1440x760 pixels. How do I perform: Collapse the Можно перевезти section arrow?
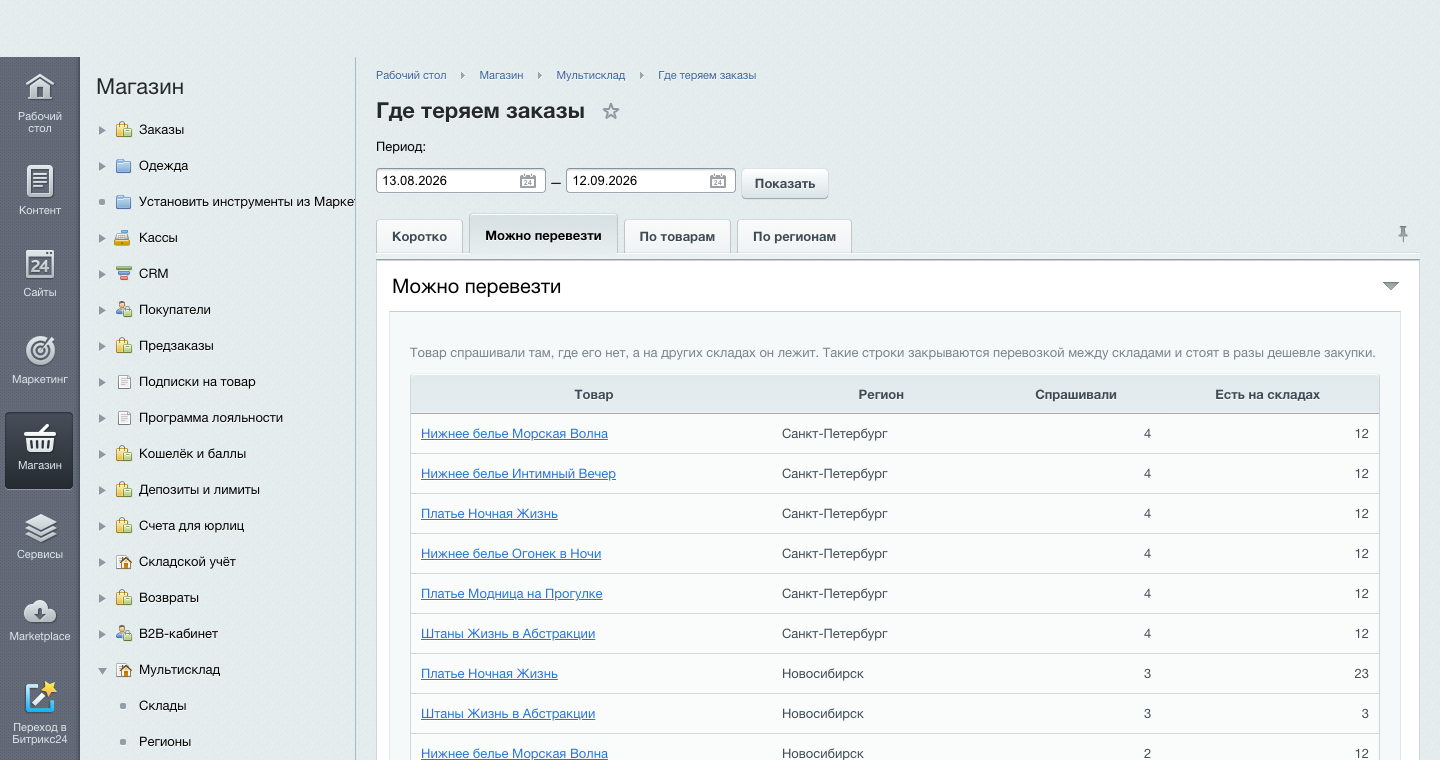point(1390,286)
